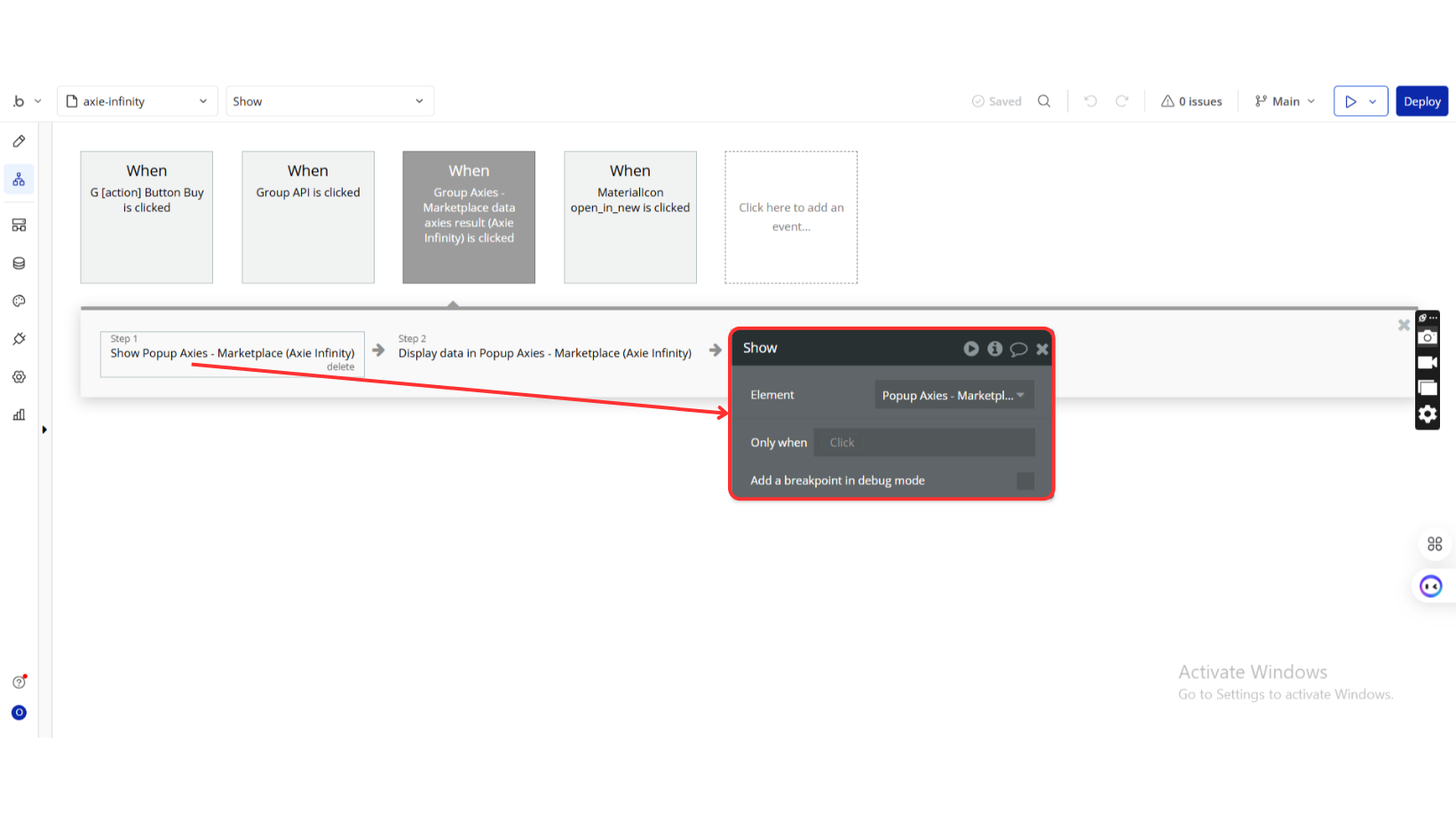Close the Show action panel

pos(1042,349)
